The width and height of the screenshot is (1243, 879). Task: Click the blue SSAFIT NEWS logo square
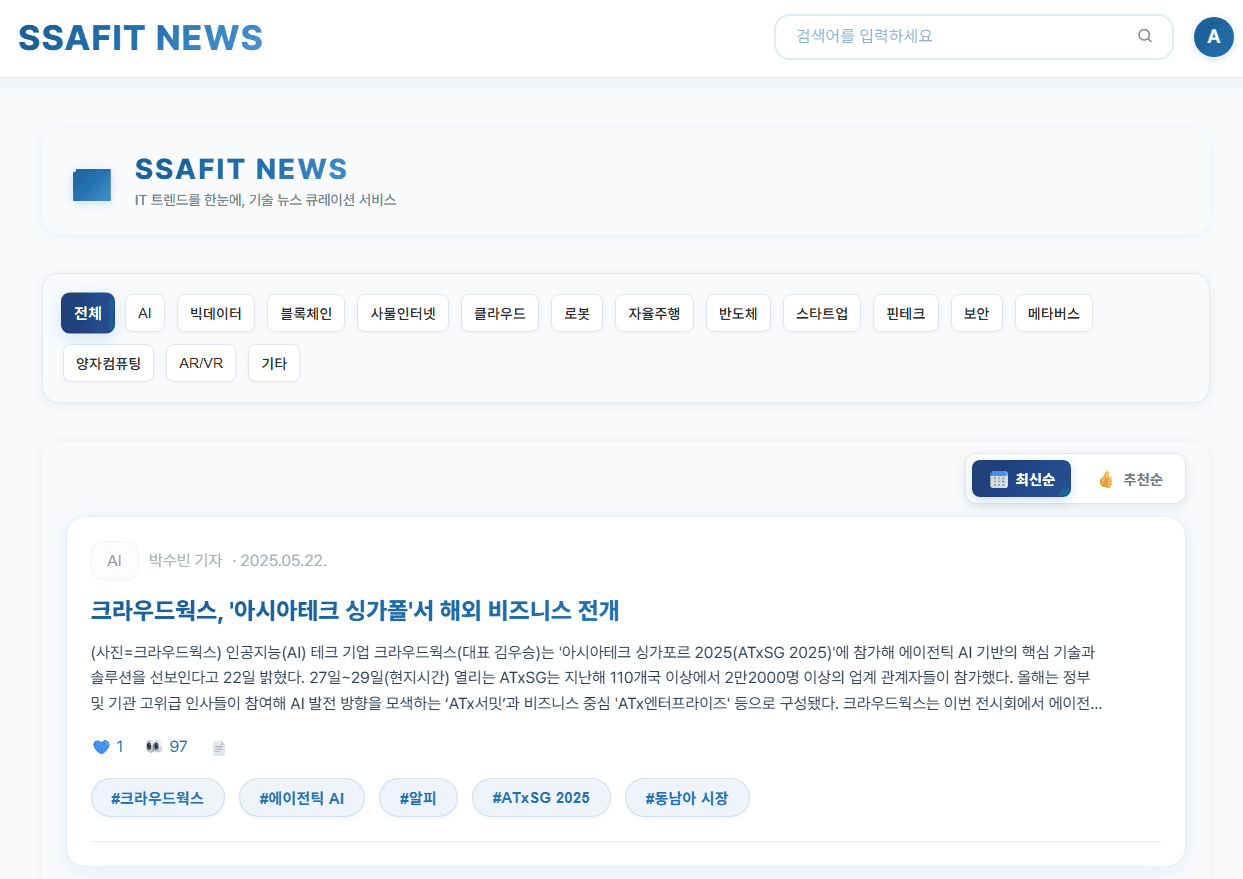pos(91,185)
